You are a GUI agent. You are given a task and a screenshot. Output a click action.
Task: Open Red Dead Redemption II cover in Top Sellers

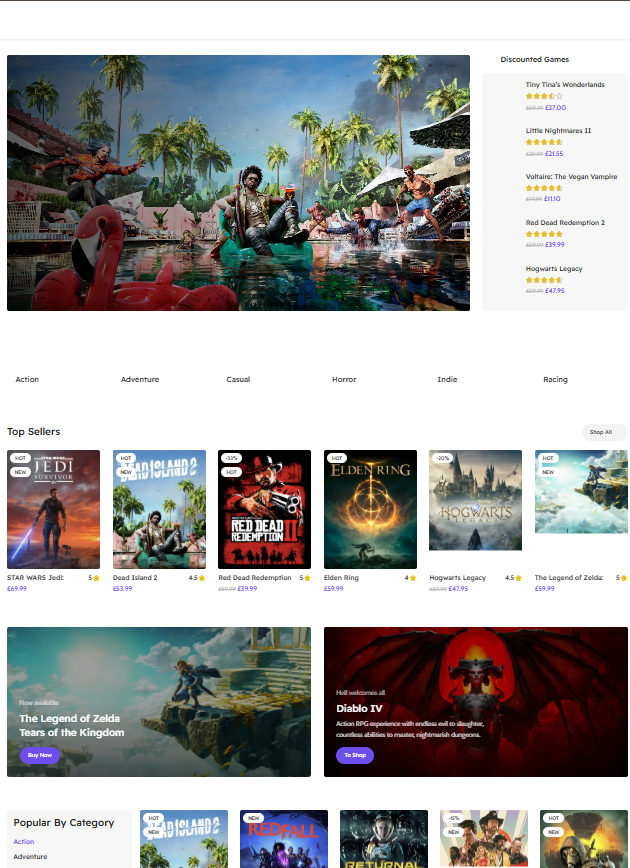tap(265, 509)
